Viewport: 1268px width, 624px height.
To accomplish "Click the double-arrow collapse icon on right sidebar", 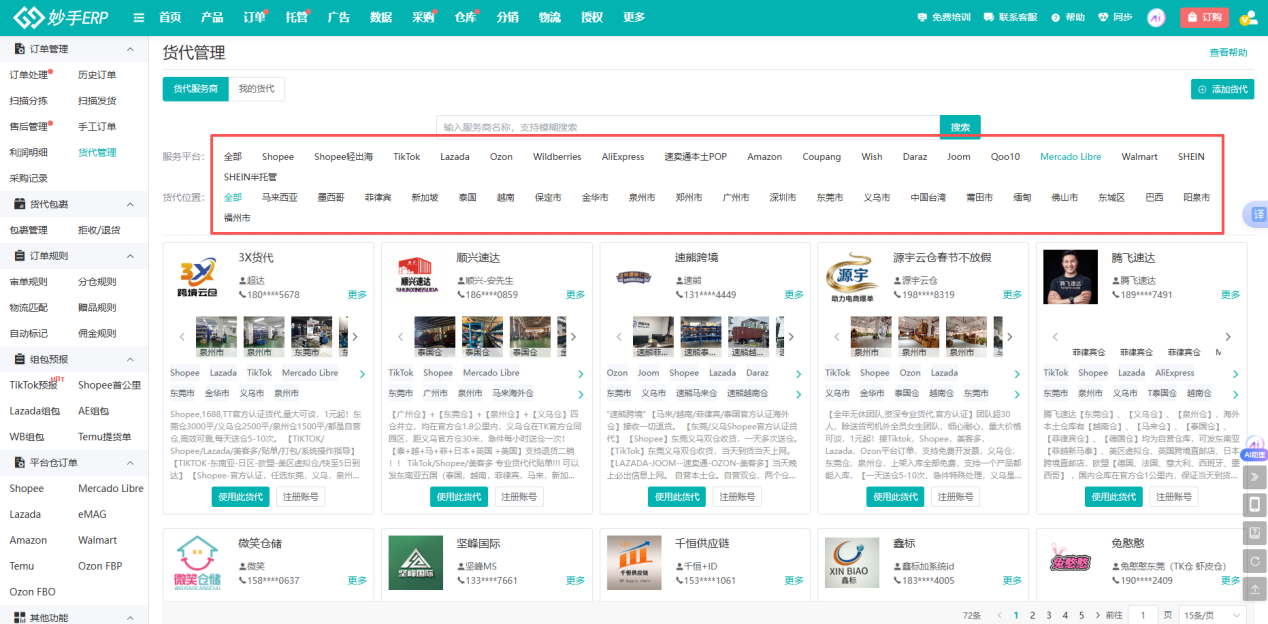I will 1256,477.
